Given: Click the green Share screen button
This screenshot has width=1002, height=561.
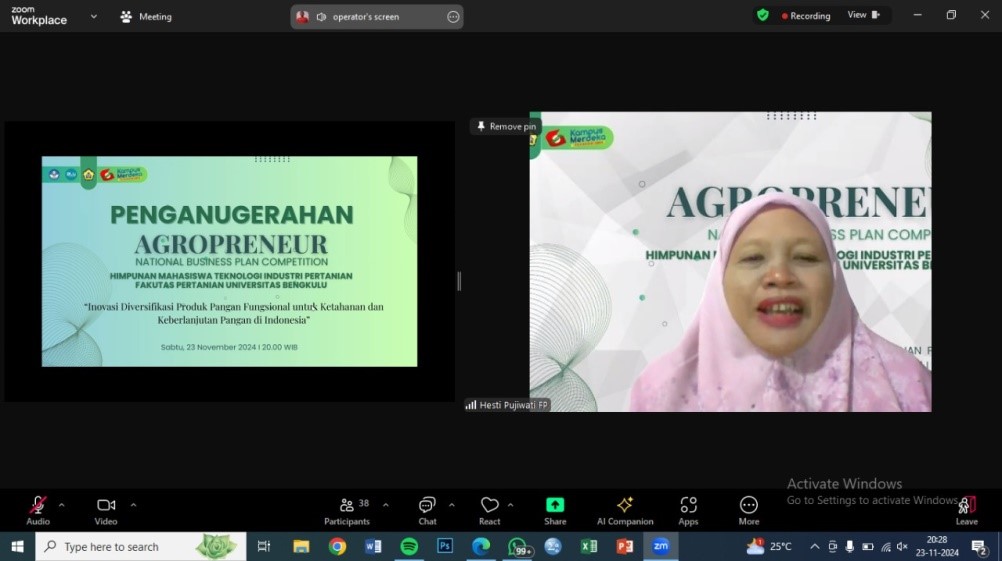Looking at the screenshot, I should (x=555, y=511).
